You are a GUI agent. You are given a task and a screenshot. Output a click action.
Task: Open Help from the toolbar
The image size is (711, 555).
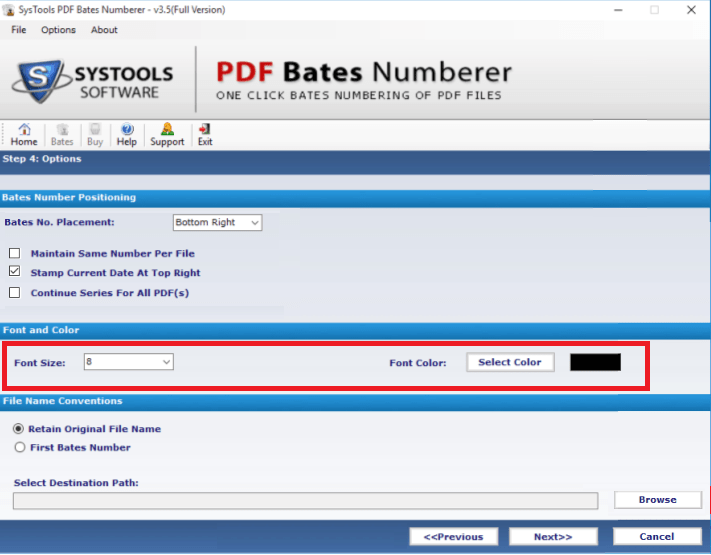(x=127, y=135)
